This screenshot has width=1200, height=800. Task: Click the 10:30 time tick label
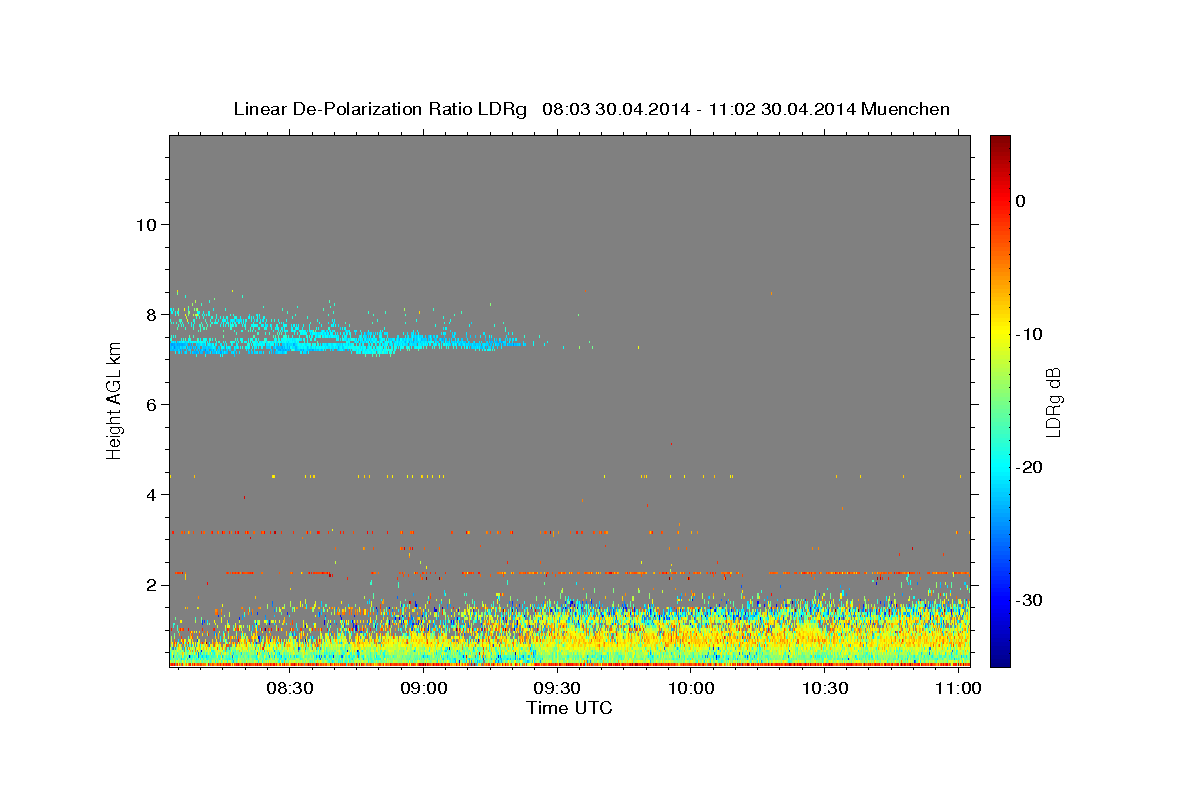[x=825, y=689]
